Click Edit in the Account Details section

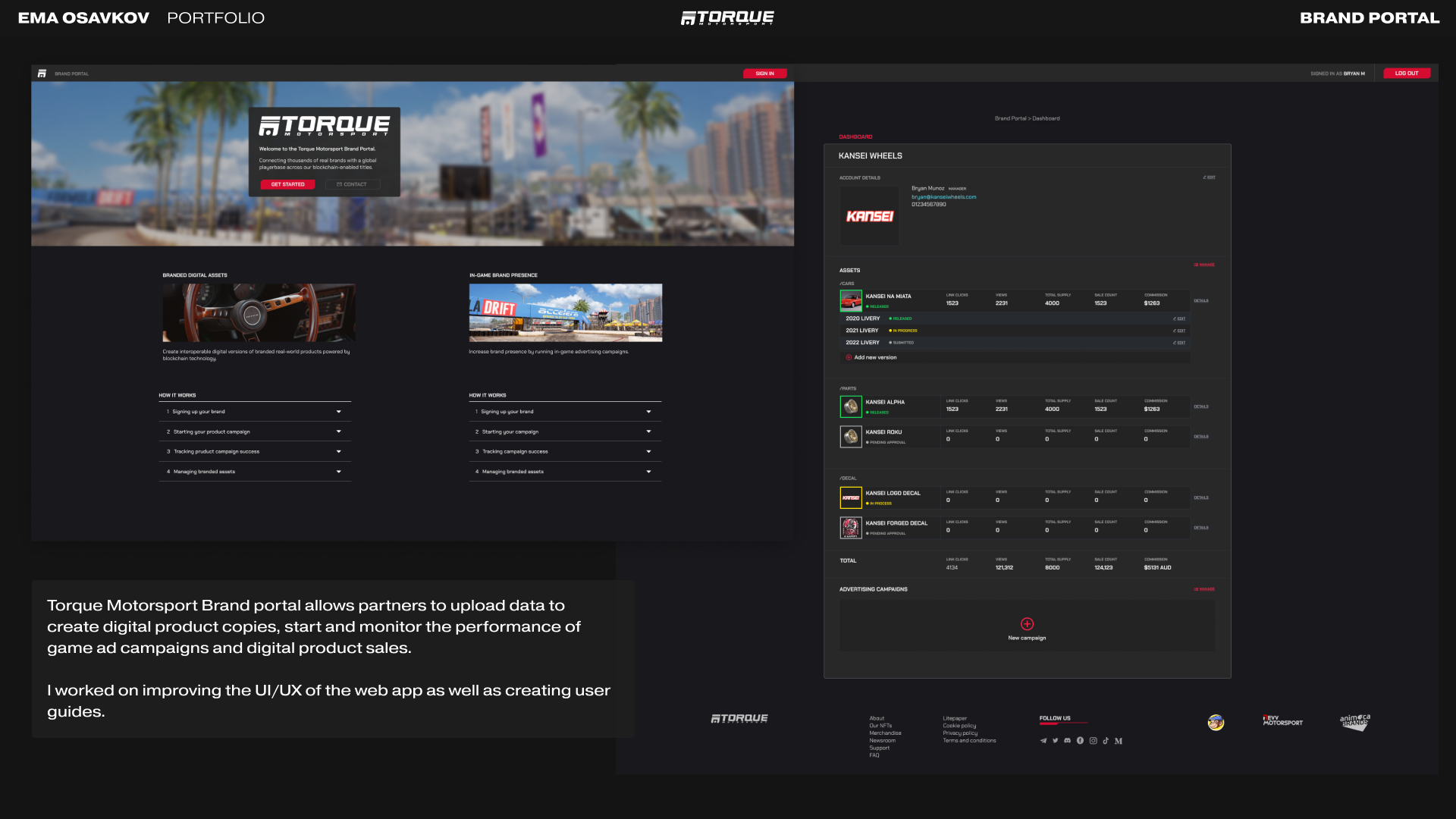coord(1209,177)
